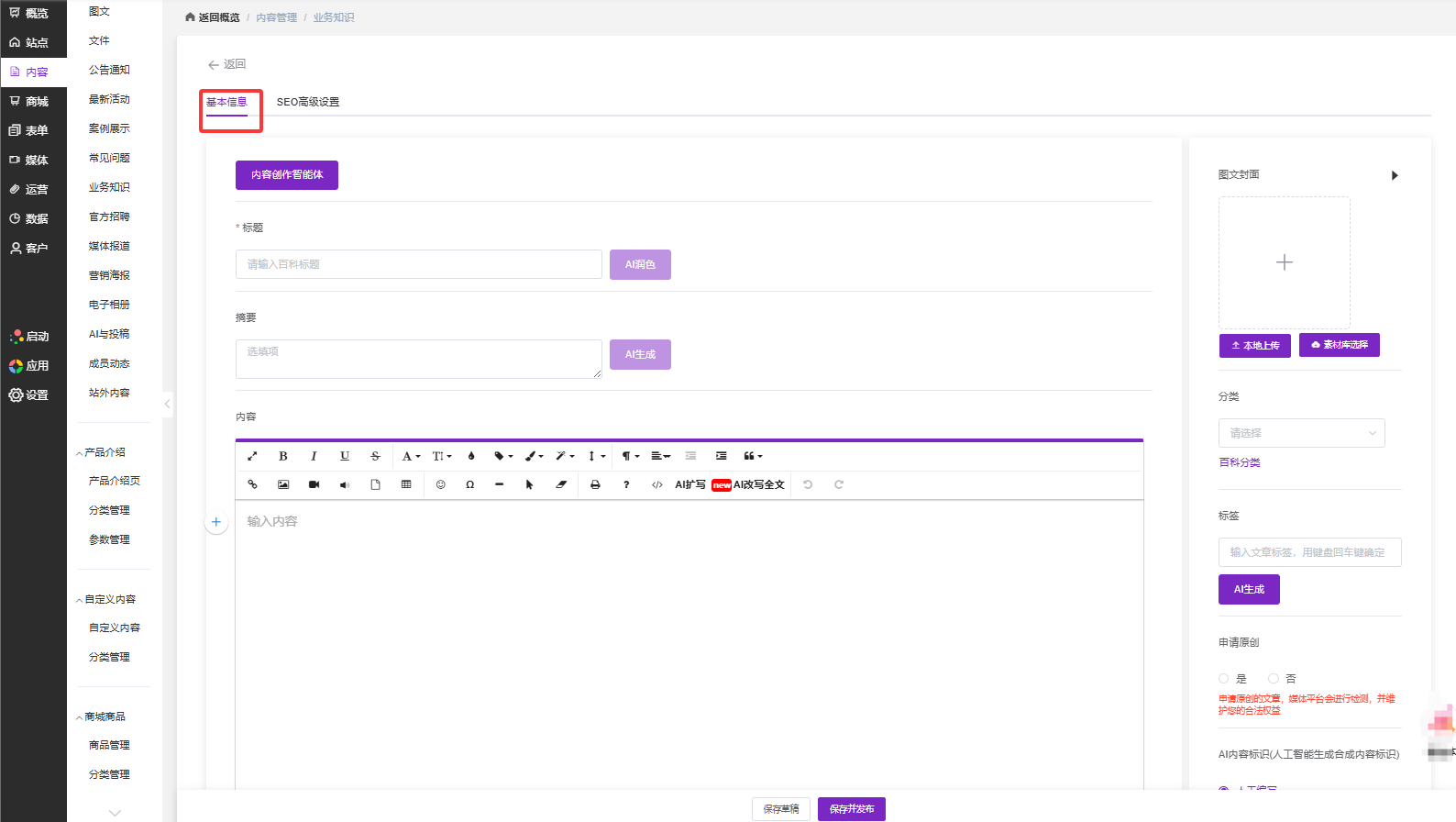
Task: Apply strikethrough formatting in the editor
Action: click(x=375, y=456)
